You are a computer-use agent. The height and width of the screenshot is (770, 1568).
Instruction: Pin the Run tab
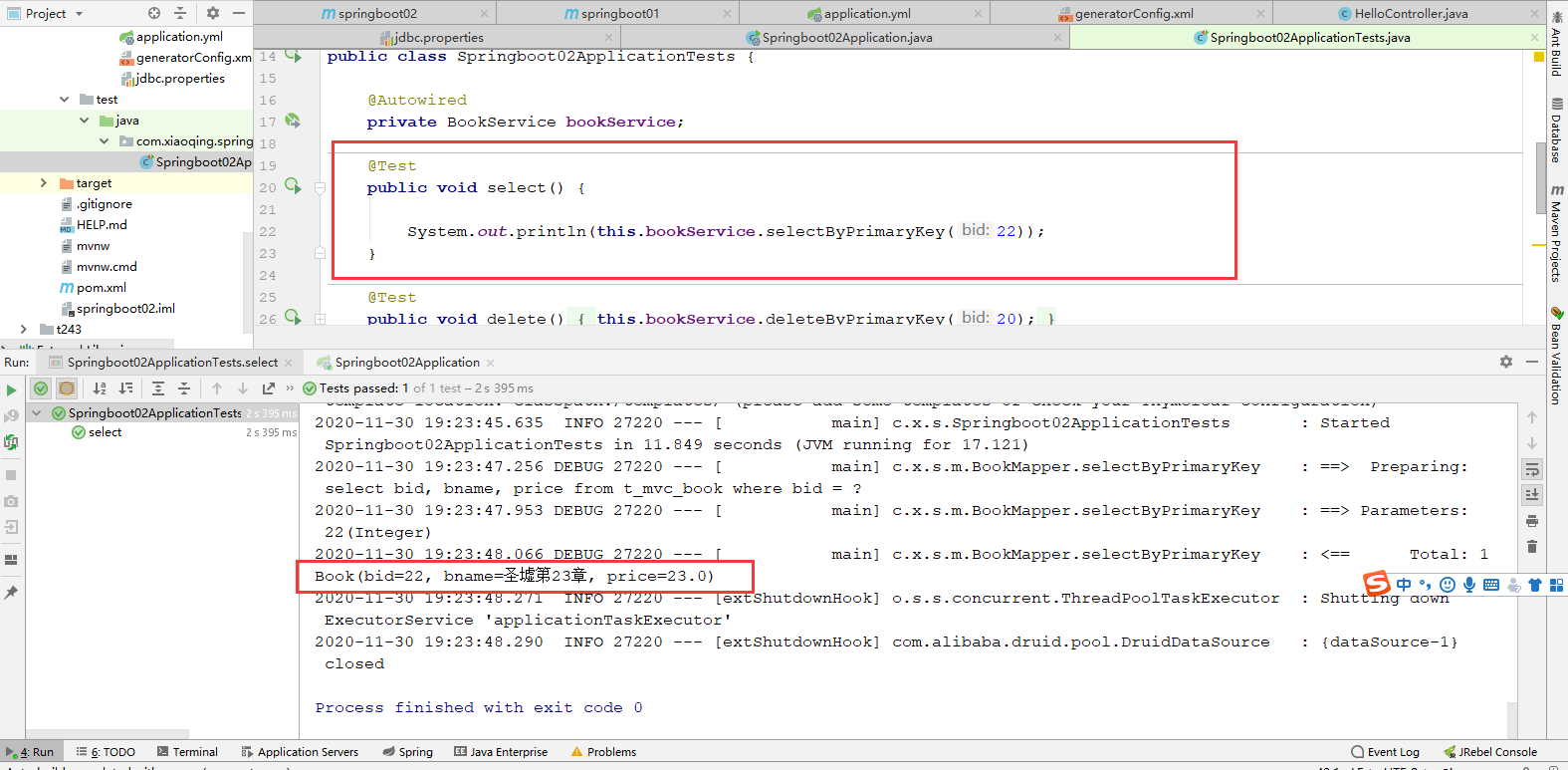tap(11, 593)
